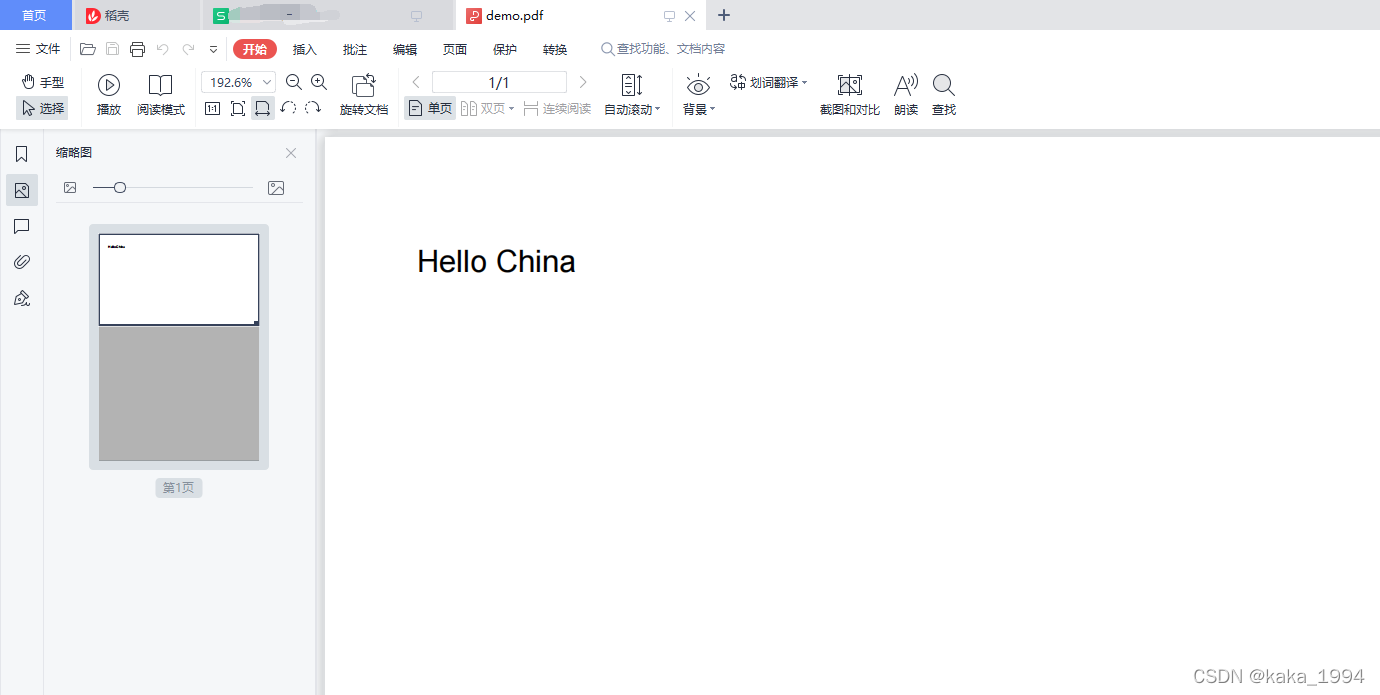Screen dimensions: 1380x695
Task: Click the 1:1 actual size zoom icon
Action: tap(212, 108)
